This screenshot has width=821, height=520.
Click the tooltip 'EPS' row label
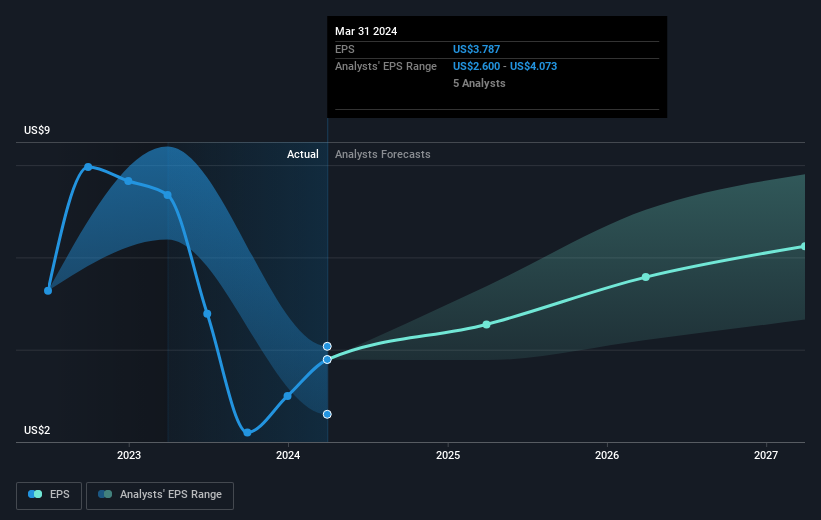(x=345, y=49)
